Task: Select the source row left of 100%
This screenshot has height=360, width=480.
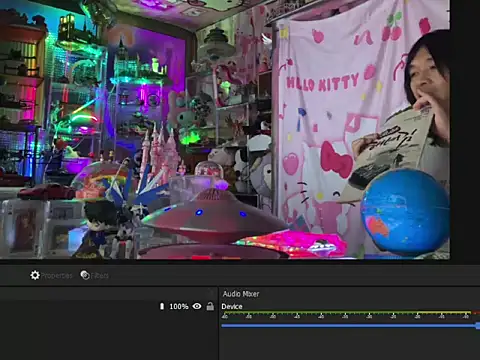Action: tap(79, 306)
